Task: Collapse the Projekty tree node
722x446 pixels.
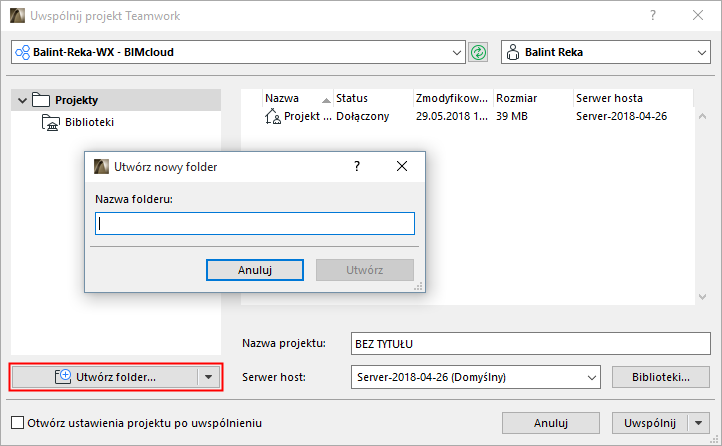Action: [22, 100]
